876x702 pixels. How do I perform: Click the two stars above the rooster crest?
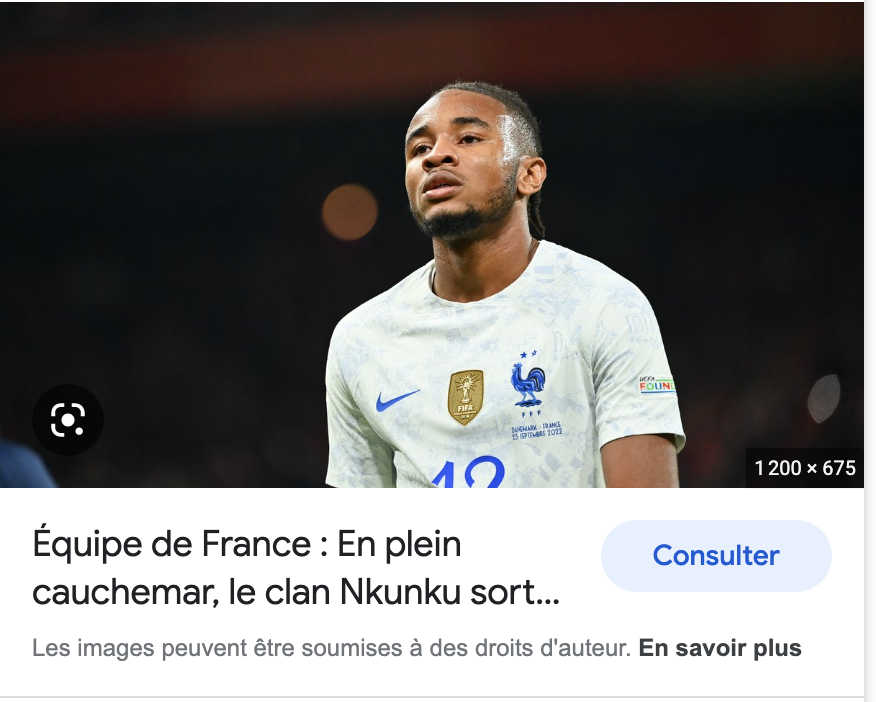pos(528,354)
